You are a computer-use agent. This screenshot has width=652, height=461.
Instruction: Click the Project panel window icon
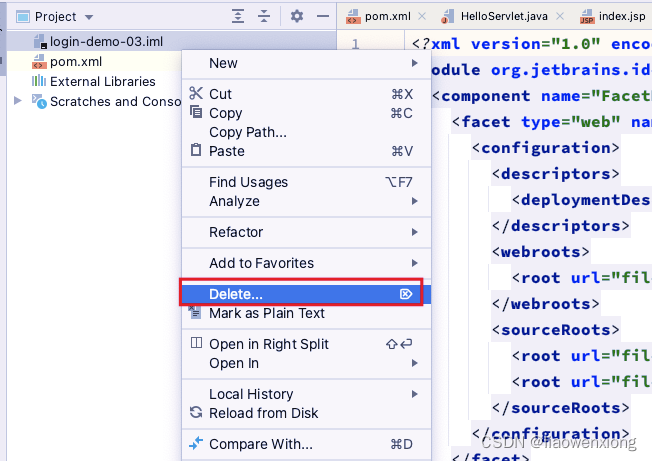click(x=23, y=17)
